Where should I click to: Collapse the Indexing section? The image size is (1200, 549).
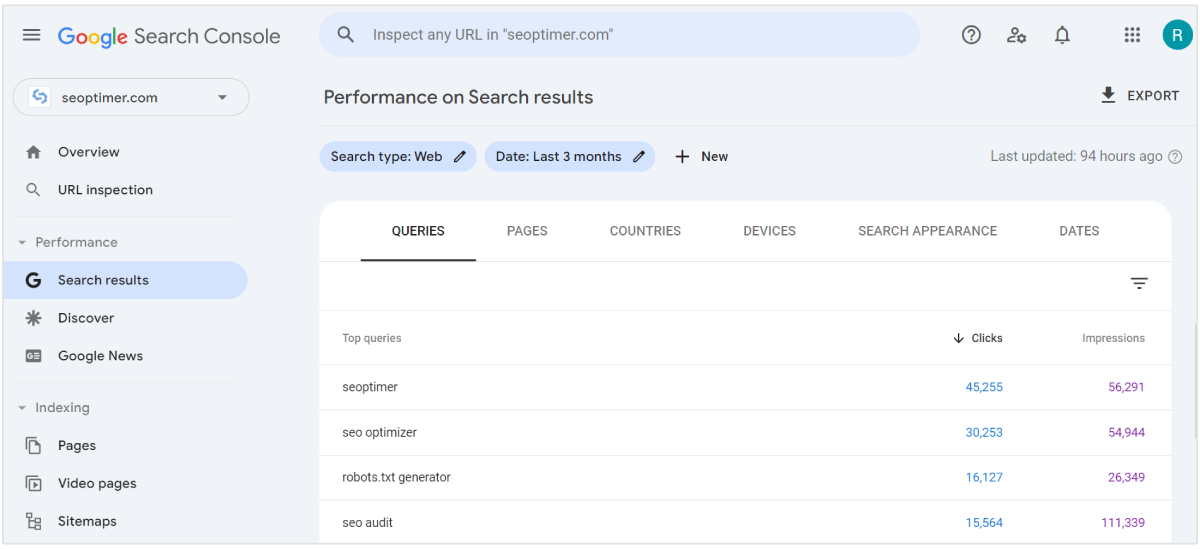23,408
